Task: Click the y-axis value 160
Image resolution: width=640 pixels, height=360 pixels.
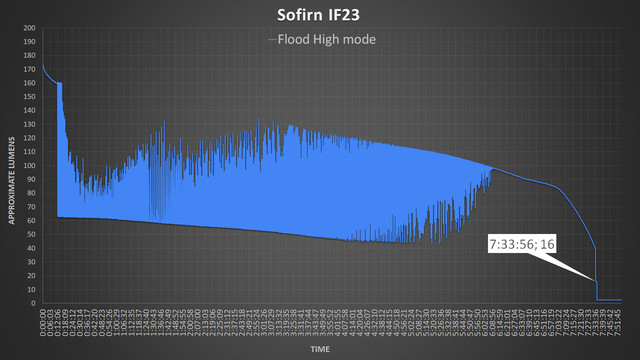Action: 29,83
